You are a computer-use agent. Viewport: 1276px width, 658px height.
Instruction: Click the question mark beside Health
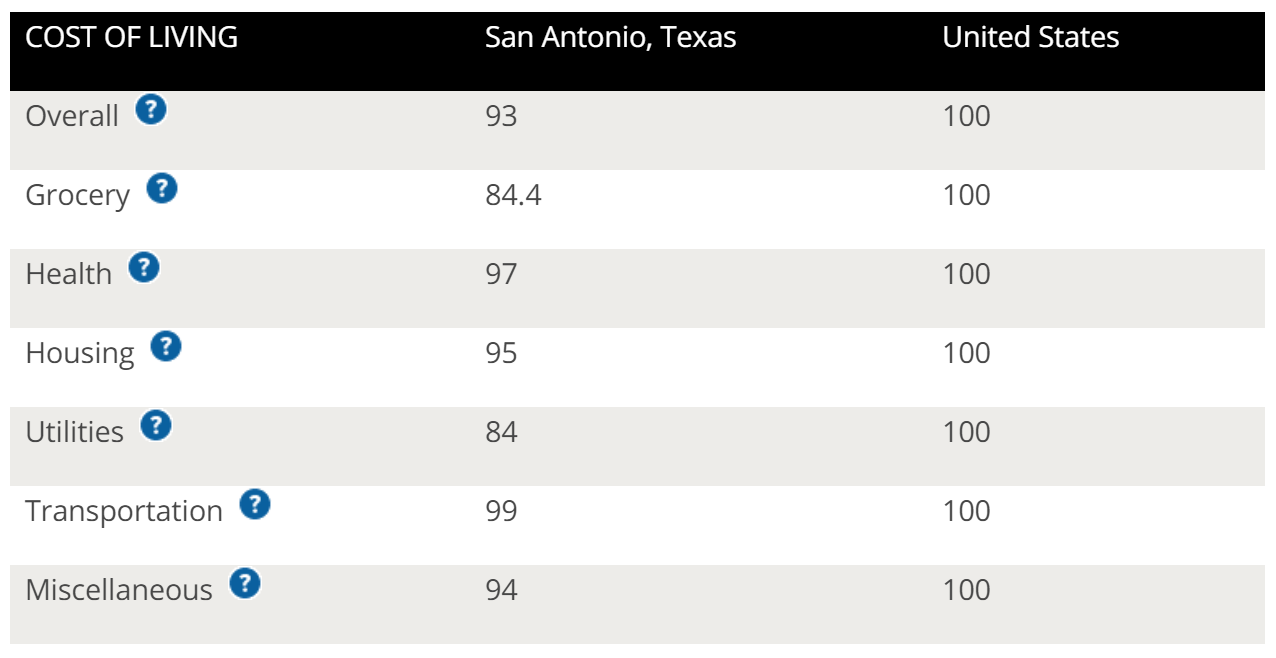(144, 267)
